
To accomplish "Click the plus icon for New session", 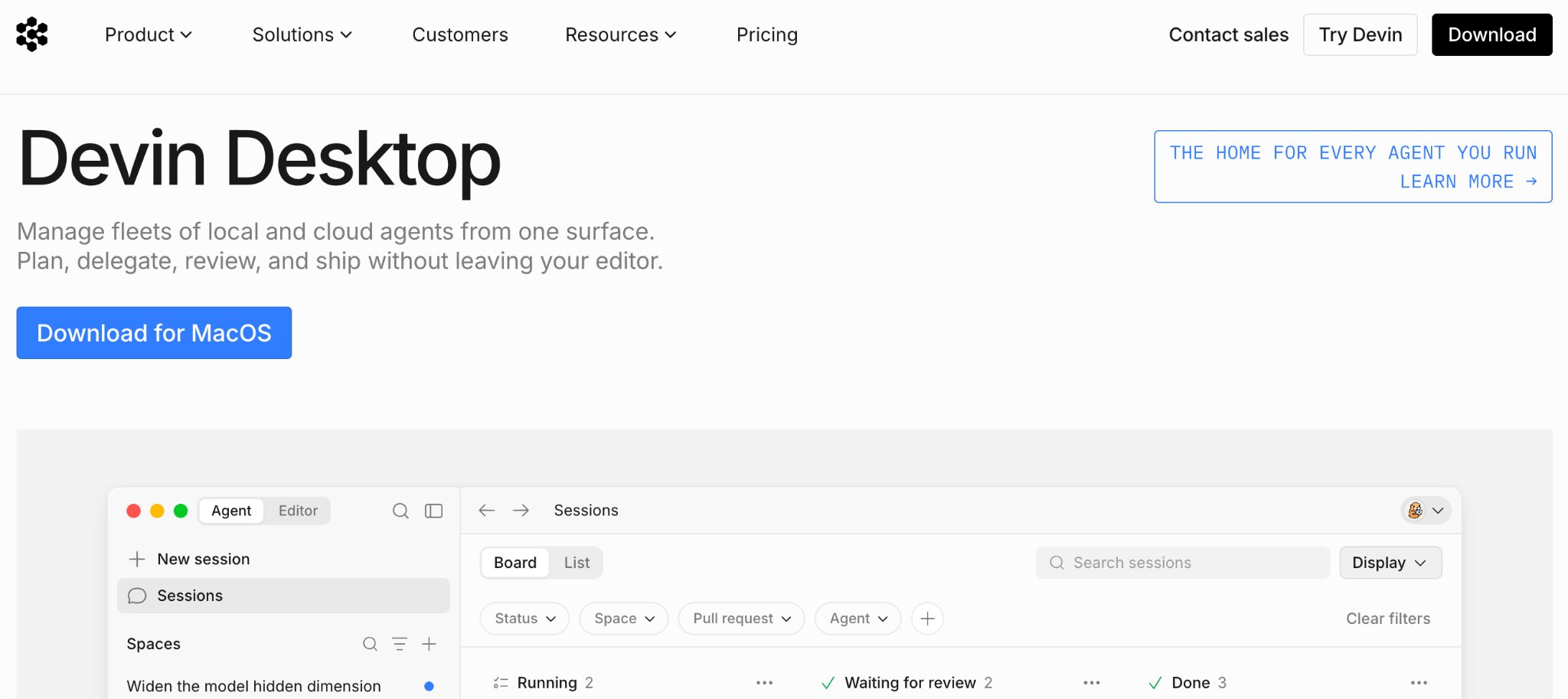I will (137, 559).
